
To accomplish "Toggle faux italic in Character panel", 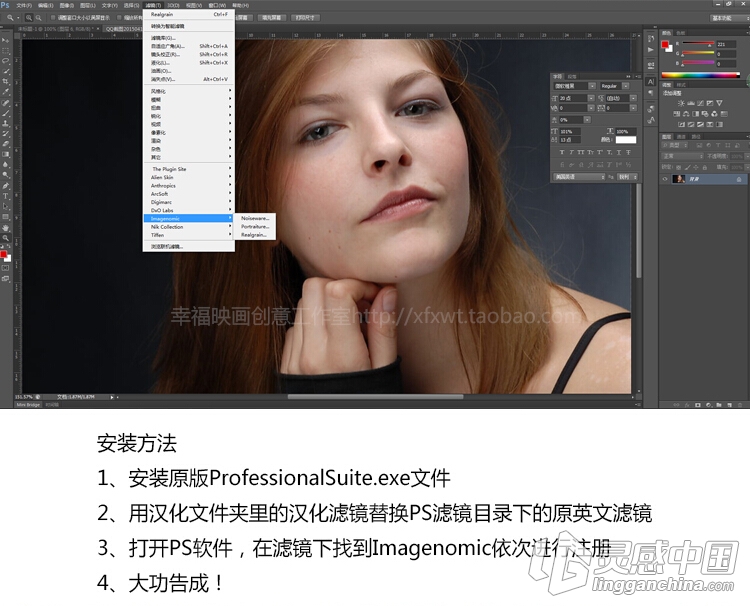I will coord(571,152).
